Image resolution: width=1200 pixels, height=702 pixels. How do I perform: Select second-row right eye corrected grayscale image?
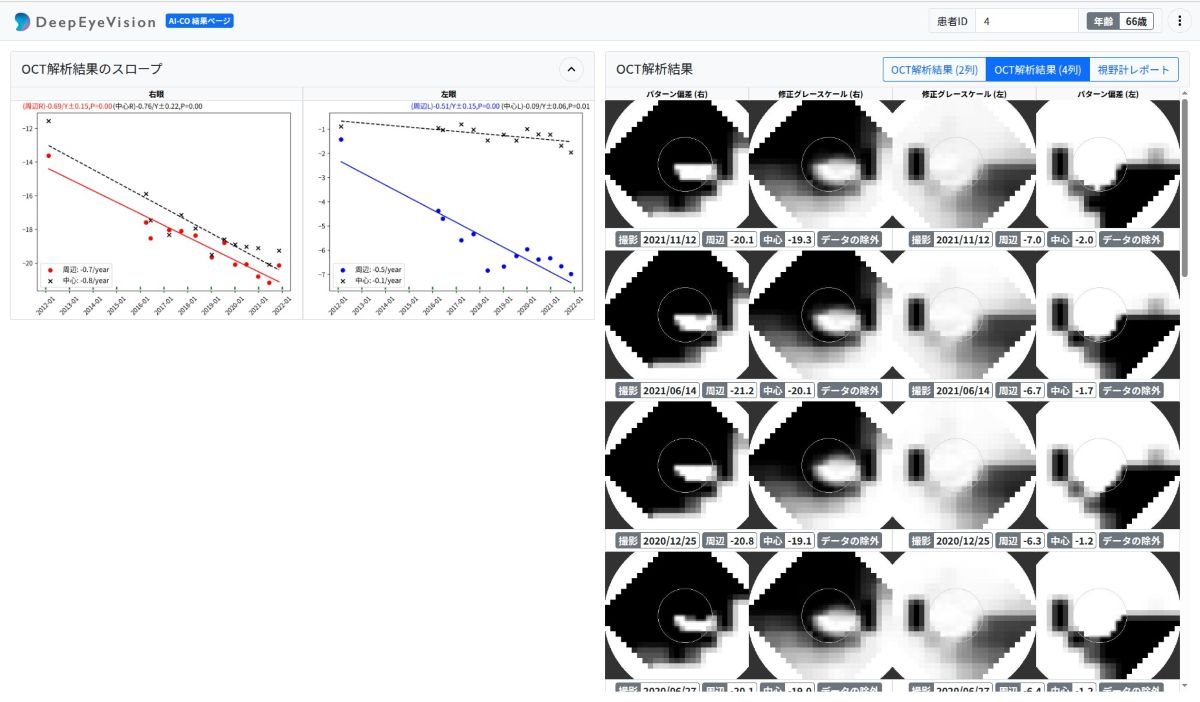click(820, 316)
